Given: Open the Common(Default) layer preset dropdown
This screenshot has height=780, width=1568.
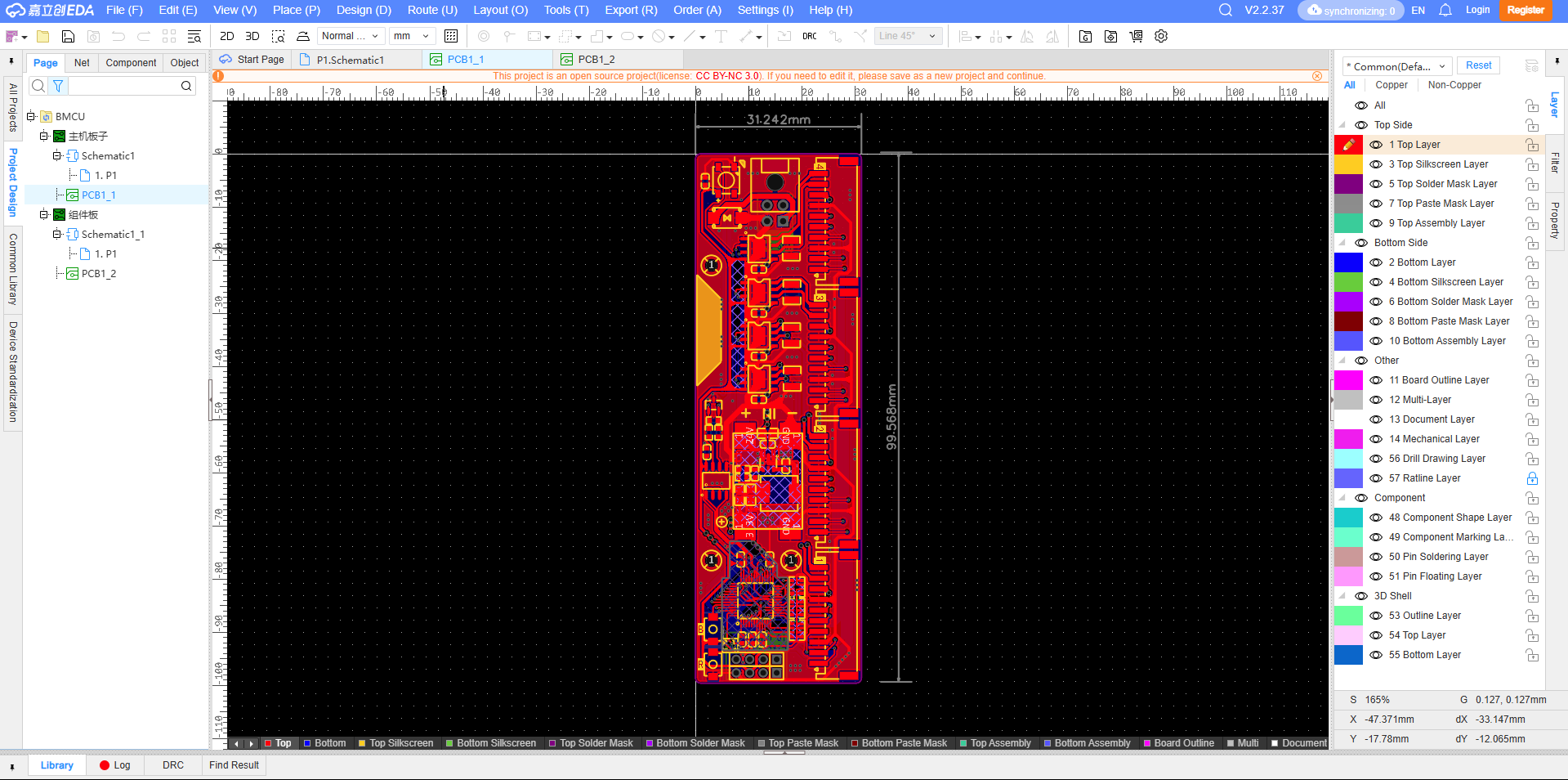Looking at the screenshot, I should (x=1397, y=66).
